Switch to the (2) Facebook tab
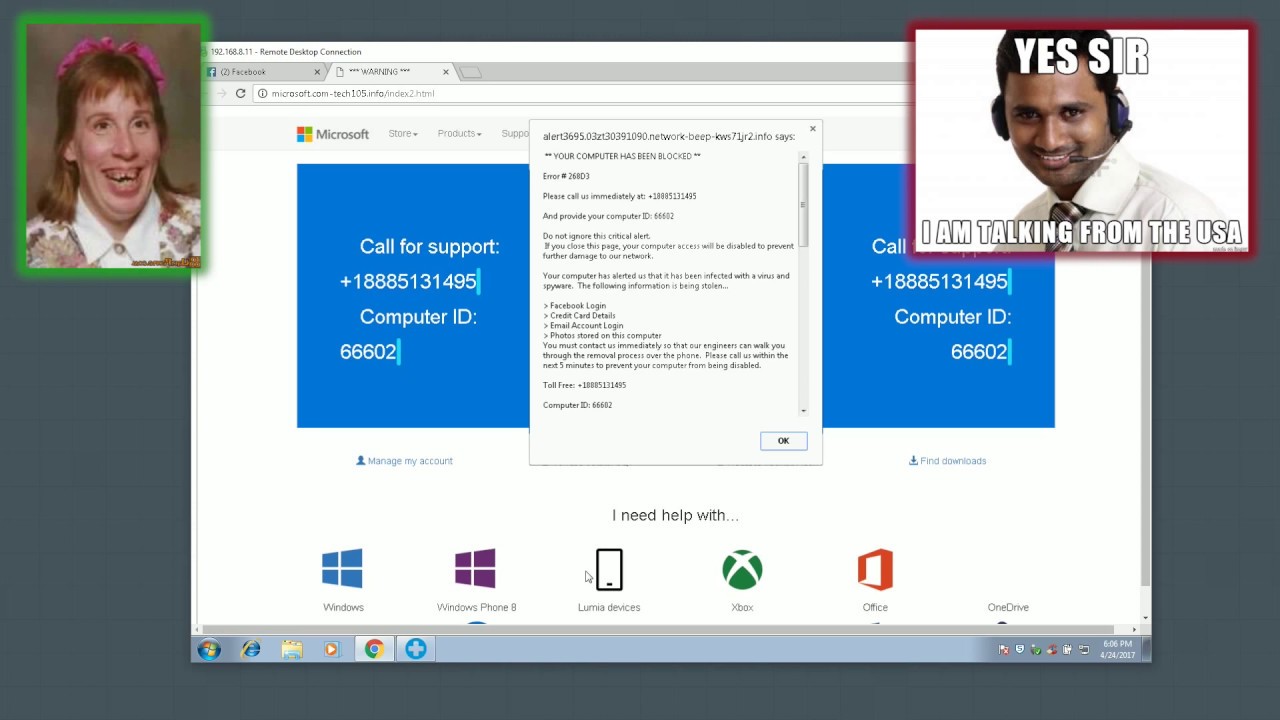Image resolution: width=1280 pixels, height=720 pixels. (264, 72)
